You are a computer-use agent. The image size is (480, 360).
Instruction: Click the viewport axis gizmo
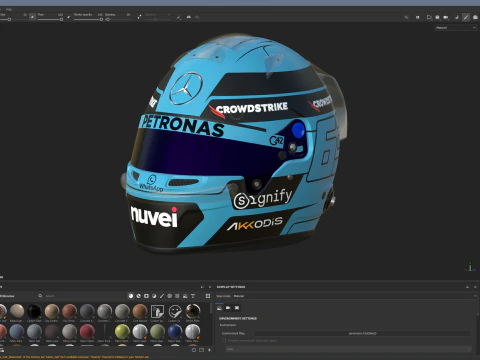[470, 267]
